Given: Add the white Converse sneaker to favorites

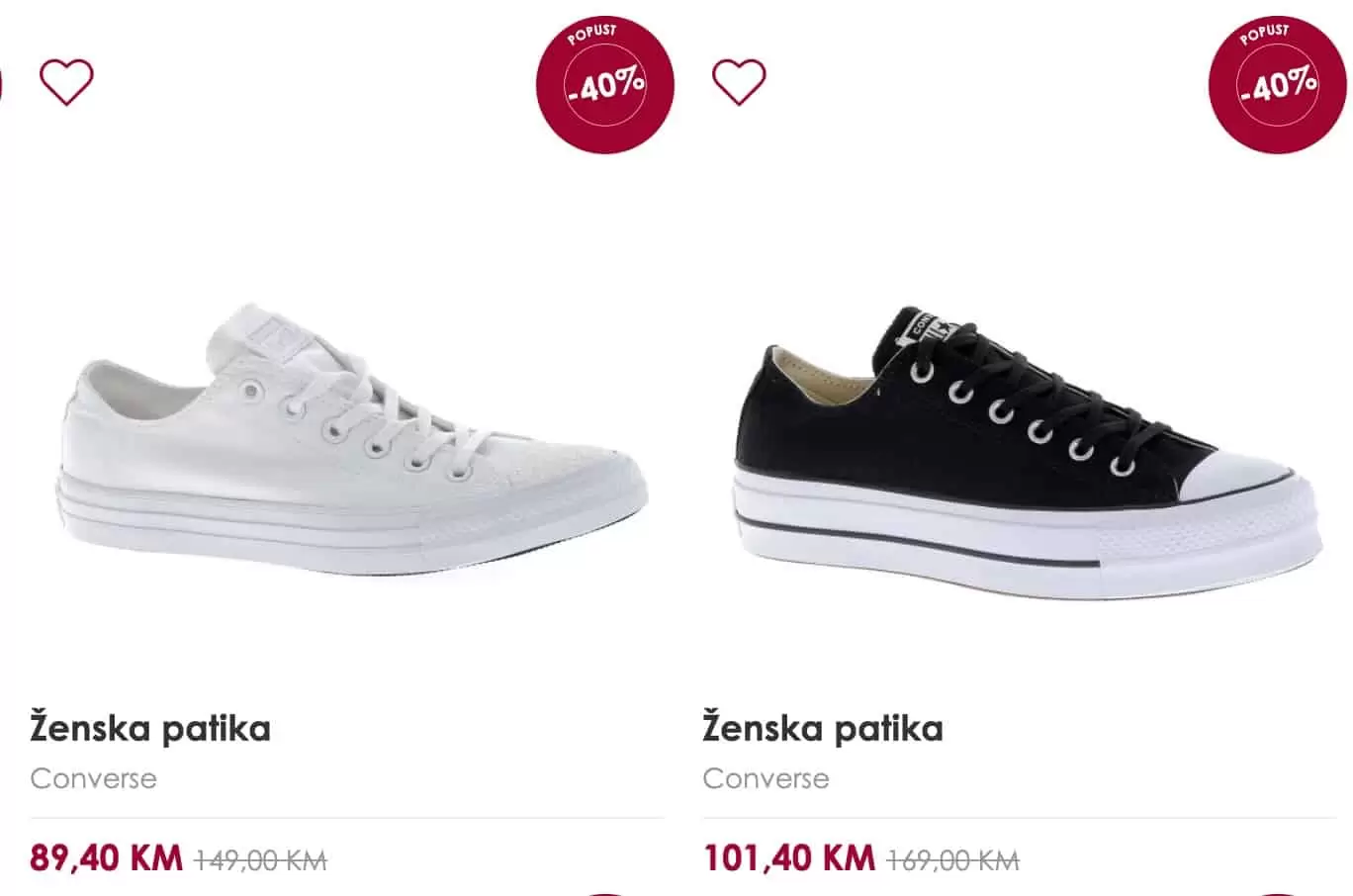Looking at the screenshot, I should [66, 82].
